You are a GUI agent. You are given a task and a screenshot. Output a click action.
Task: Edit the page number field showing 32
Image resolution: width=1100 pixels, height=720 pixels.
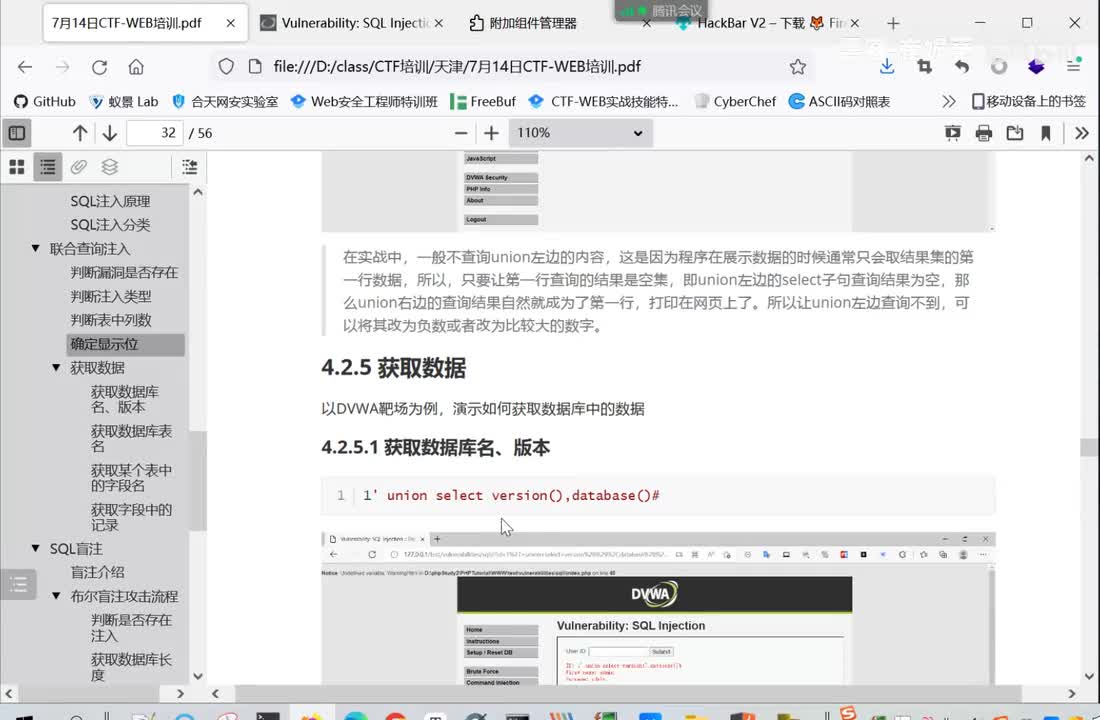pos(155,133)
